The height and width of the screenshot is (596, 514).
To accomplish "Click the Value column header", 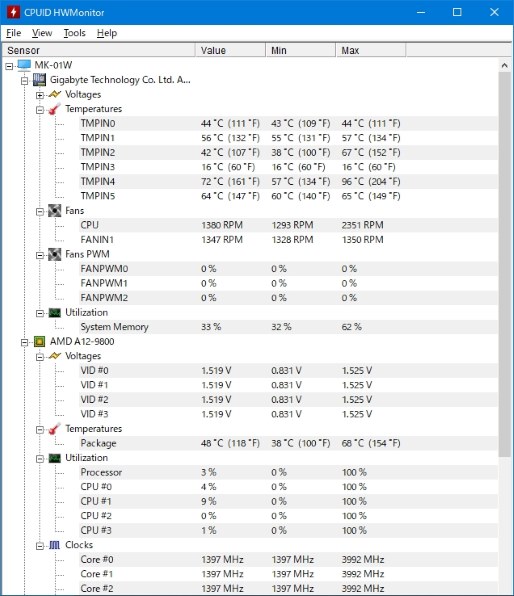I will (x=230, y=50).
